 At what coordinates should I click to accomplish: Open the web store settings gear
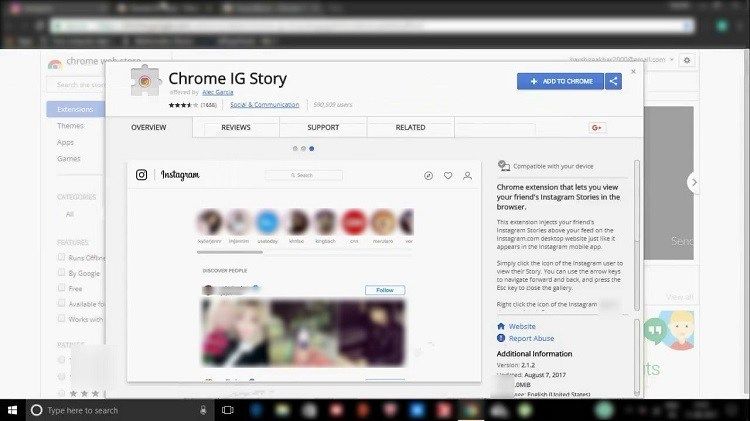pyautogui.click(x=687, y=60)
